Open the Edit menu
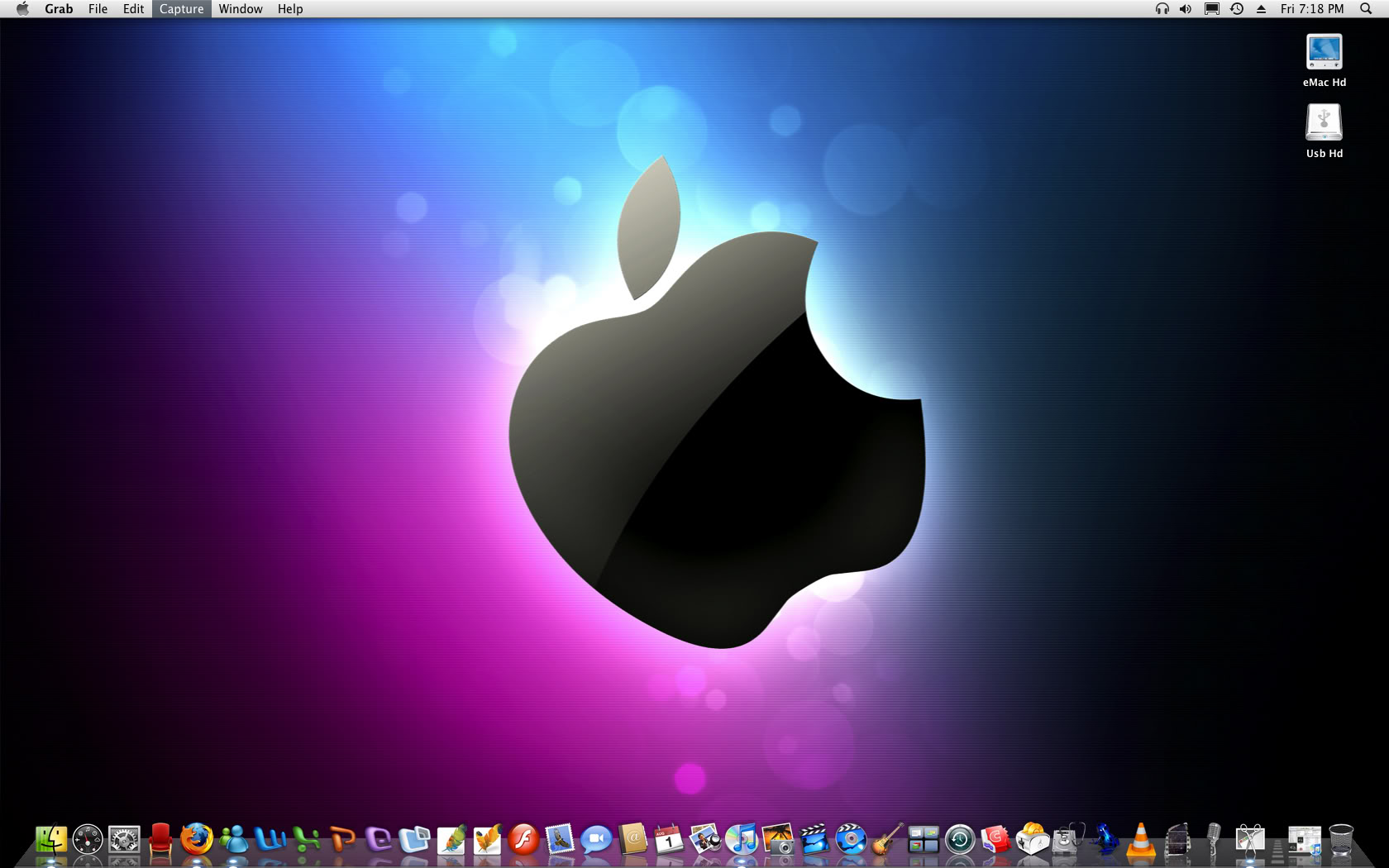 (x=133, y=8)
